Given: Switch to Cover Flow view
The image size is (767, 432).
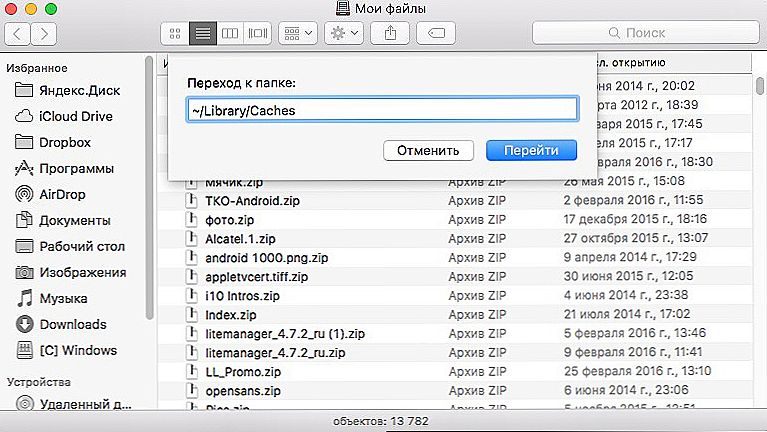Looking at the screenshot, I should click(x=257, y=33).
